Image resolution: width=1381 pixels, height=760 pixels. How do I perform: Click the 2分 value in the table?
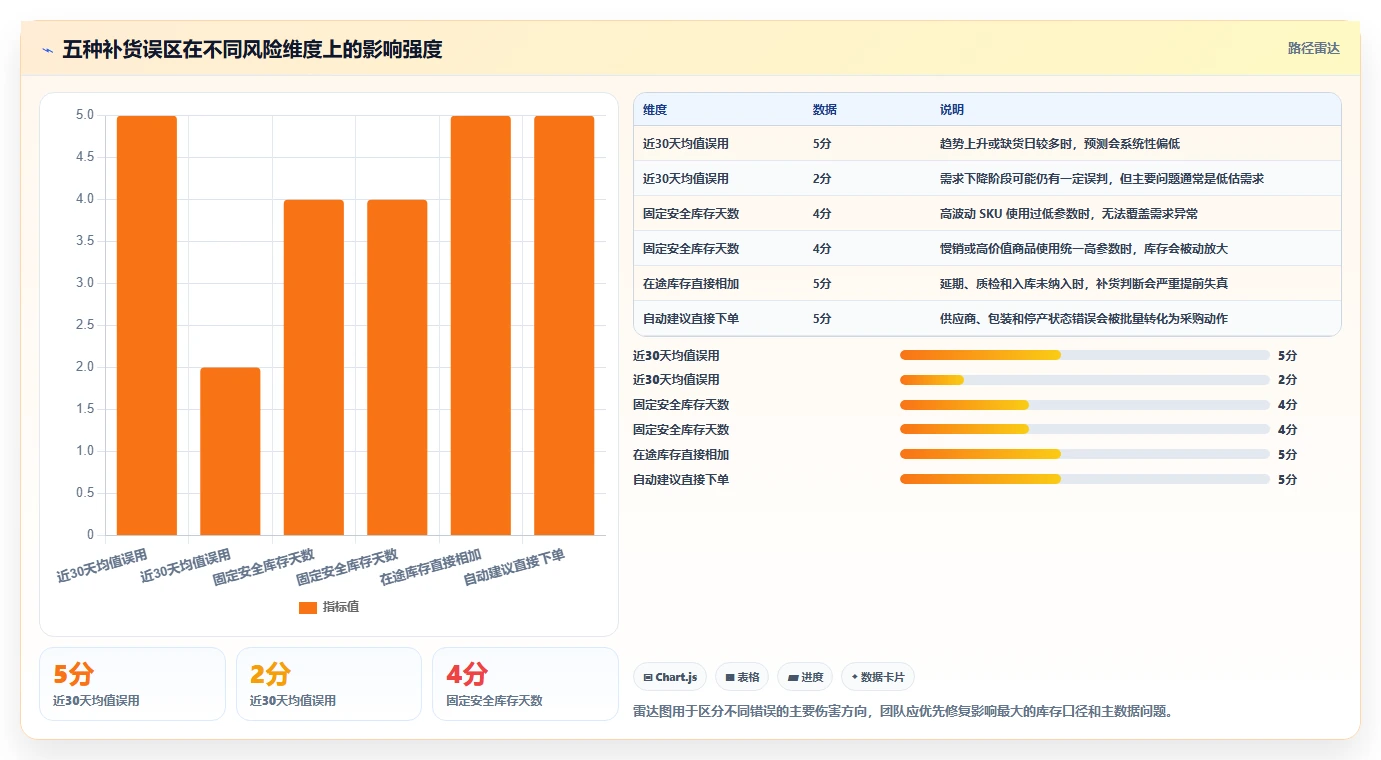[x=822, y=179]
